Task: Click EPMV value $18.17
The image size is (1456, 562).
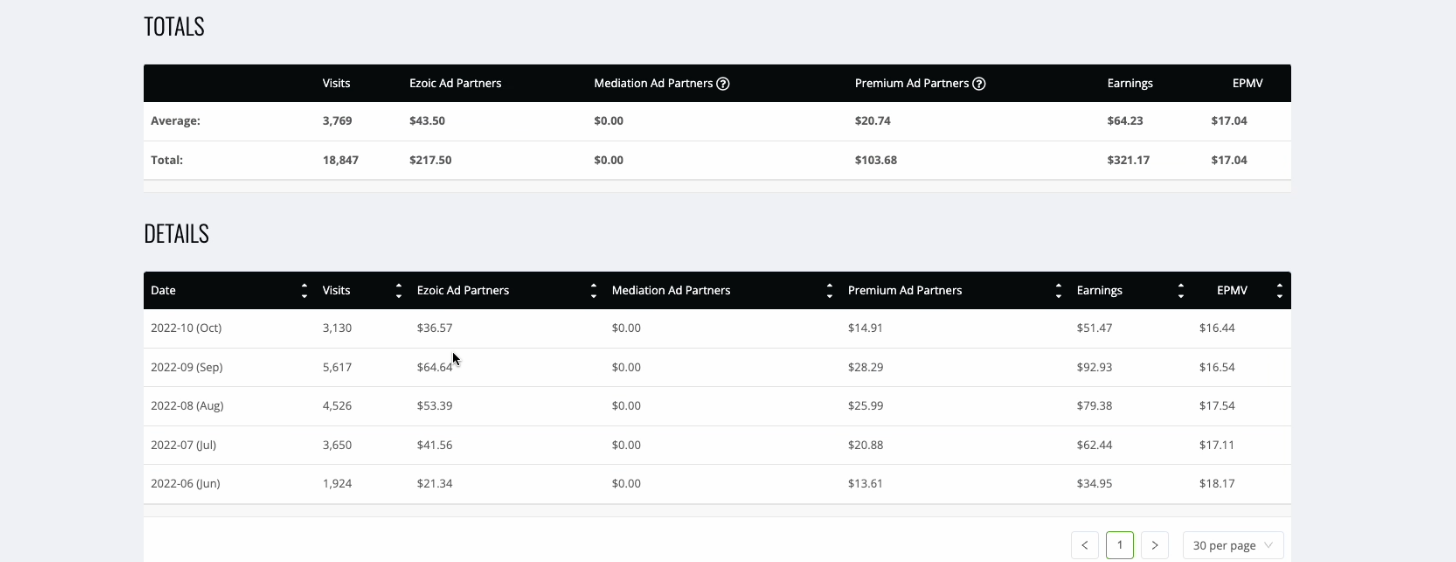Action: pyautogui.click(x=1217, y=484)
